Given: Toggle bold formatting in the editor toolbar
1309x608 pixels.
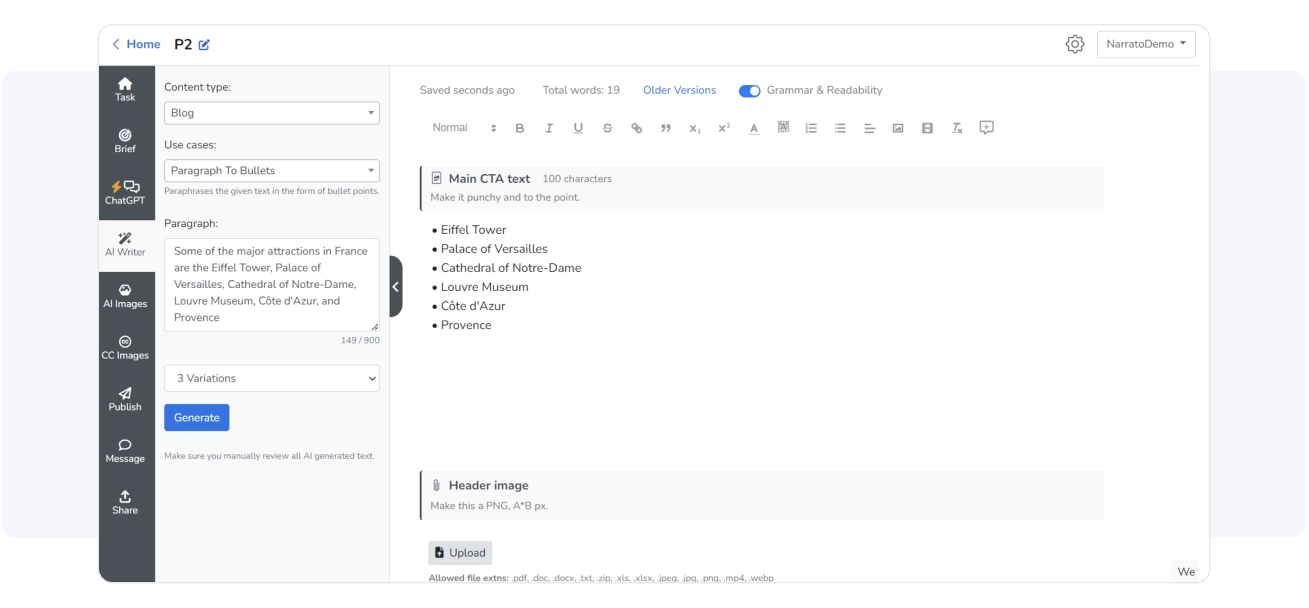Looking at the screenshot, I should [x=520, y=128].
